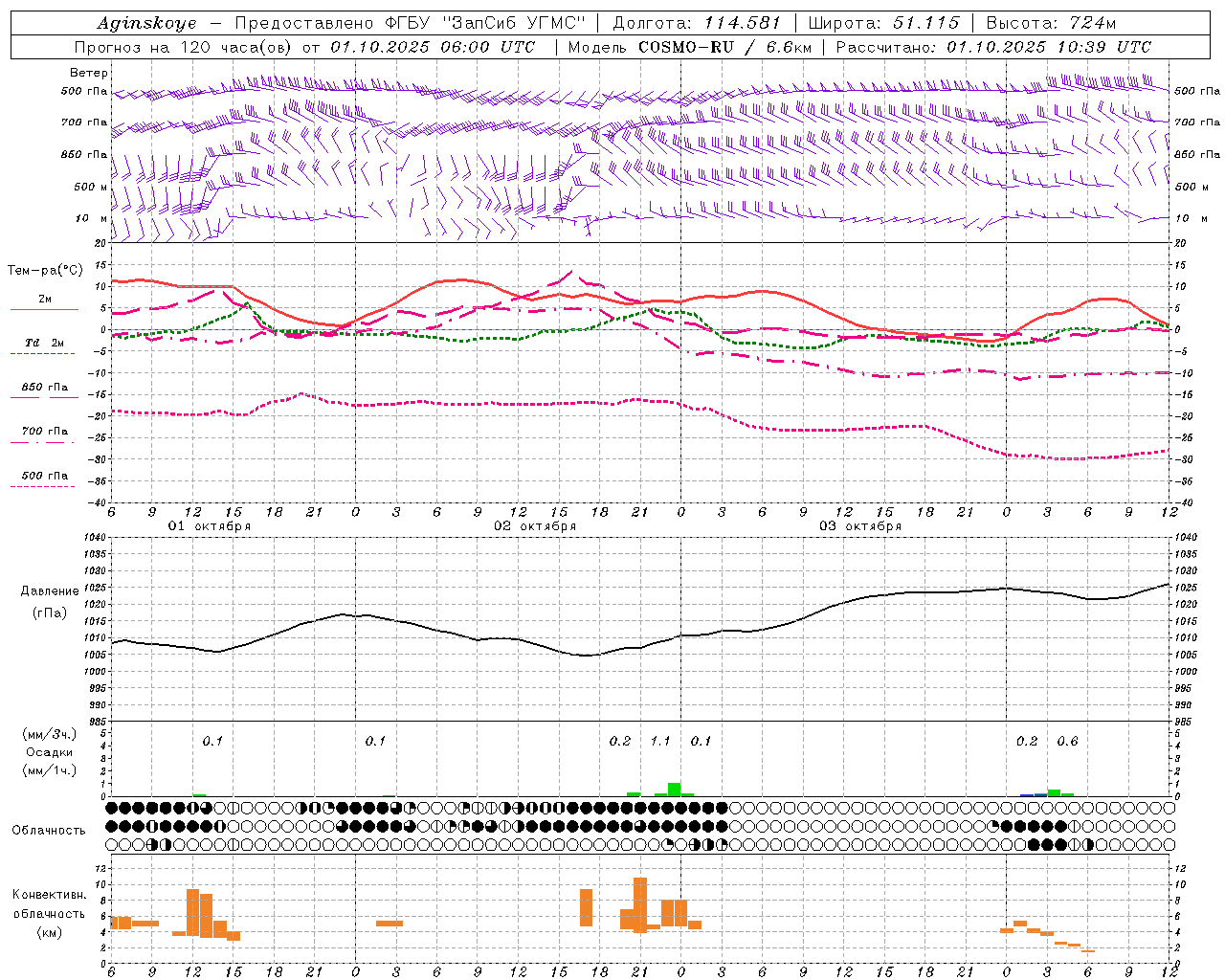The width and height of the screenshot is (1225, 980).
Task: Click the red 2м legend line sample
Action: (x=44, y=309)
